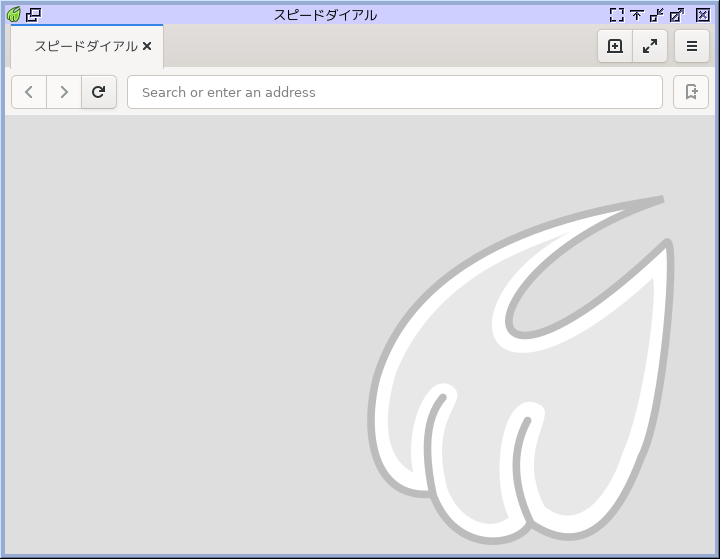Select the スピードダイアル tab
The width and height of the screenshot is (720, 559).
(x=87, y=46)
